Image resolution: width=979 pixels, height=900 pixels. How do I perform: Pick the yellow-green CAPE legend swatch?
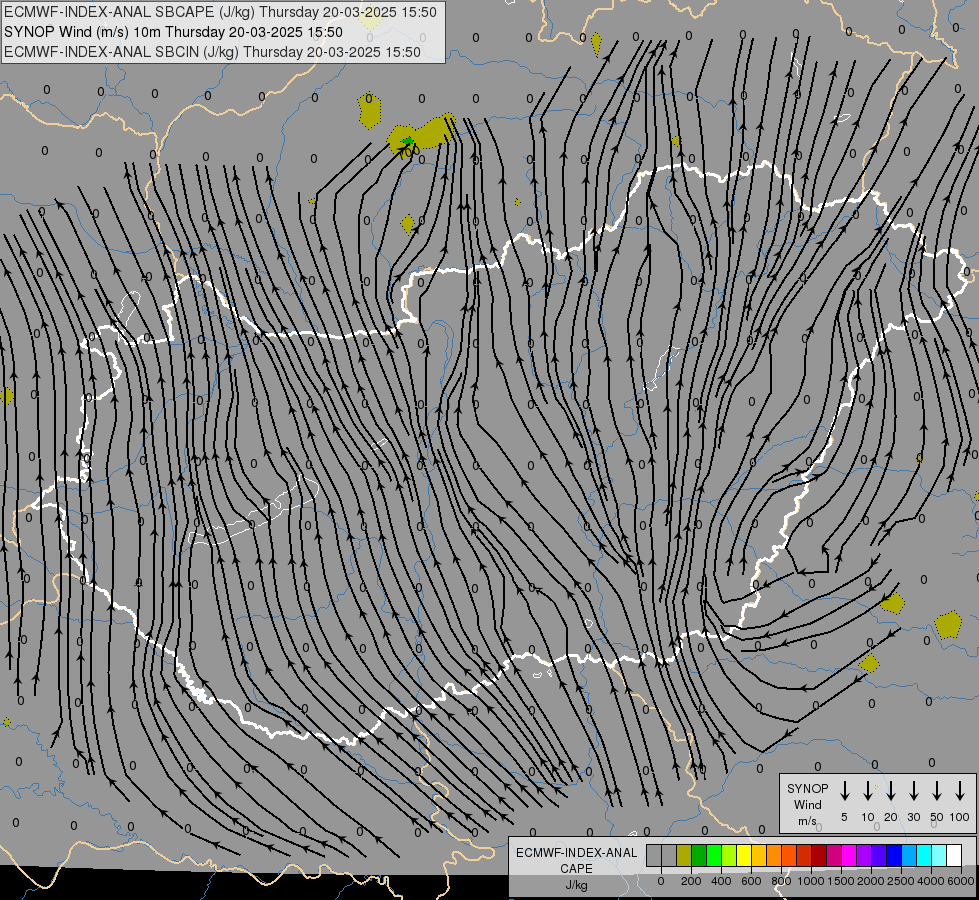tap(729, 855)
